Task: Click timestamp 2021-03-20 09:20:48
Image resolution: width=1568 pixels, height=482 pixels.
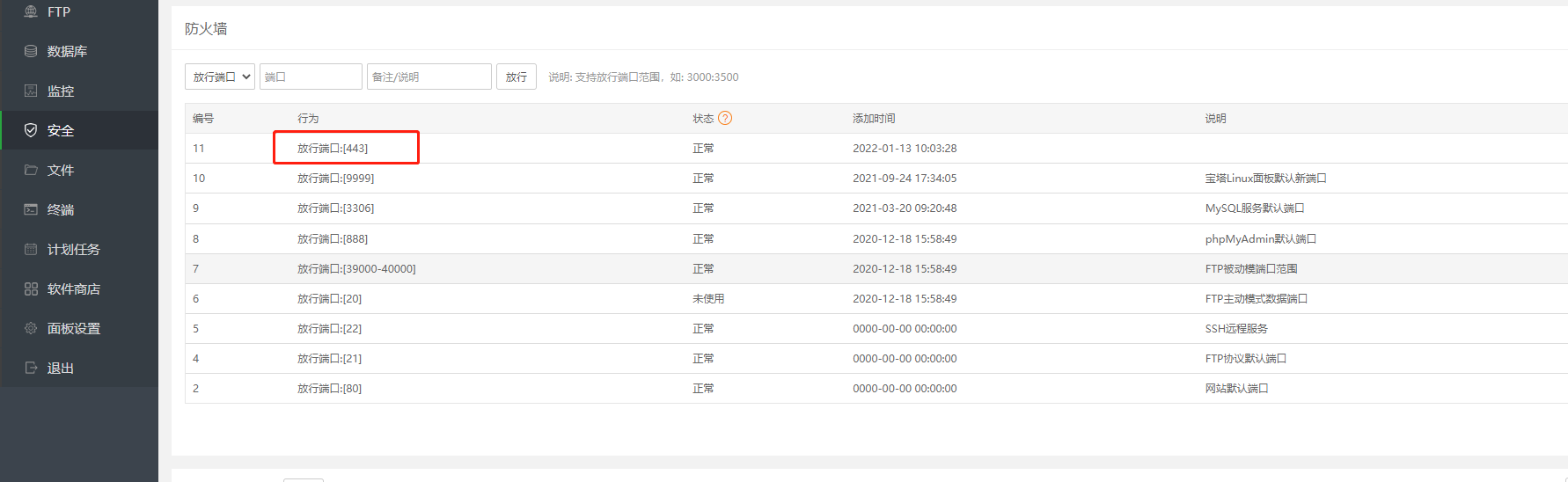Action: [905, 208]
